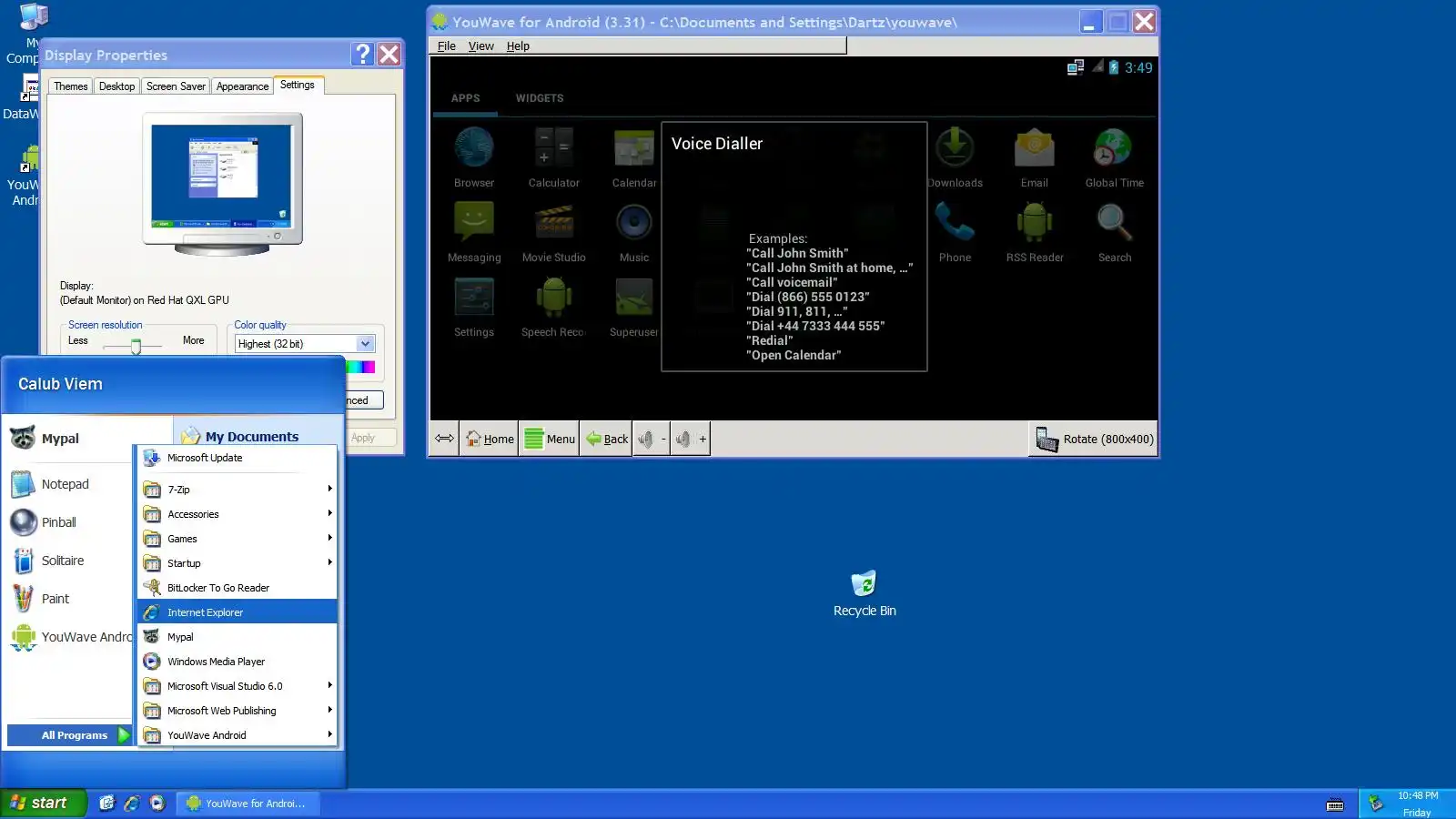
Task: Switch to the Screen Saver tab
Action: click(176, 86)
